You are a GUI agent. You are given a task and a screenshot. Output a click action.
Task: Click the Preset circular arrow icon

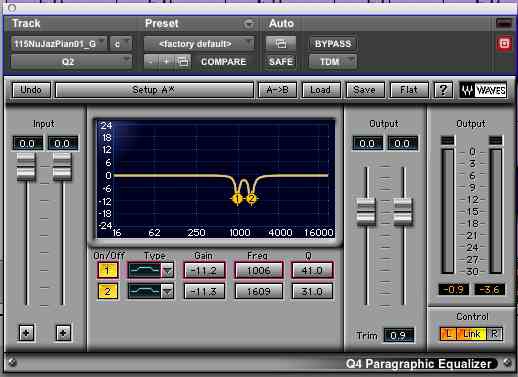click(248, 24)
